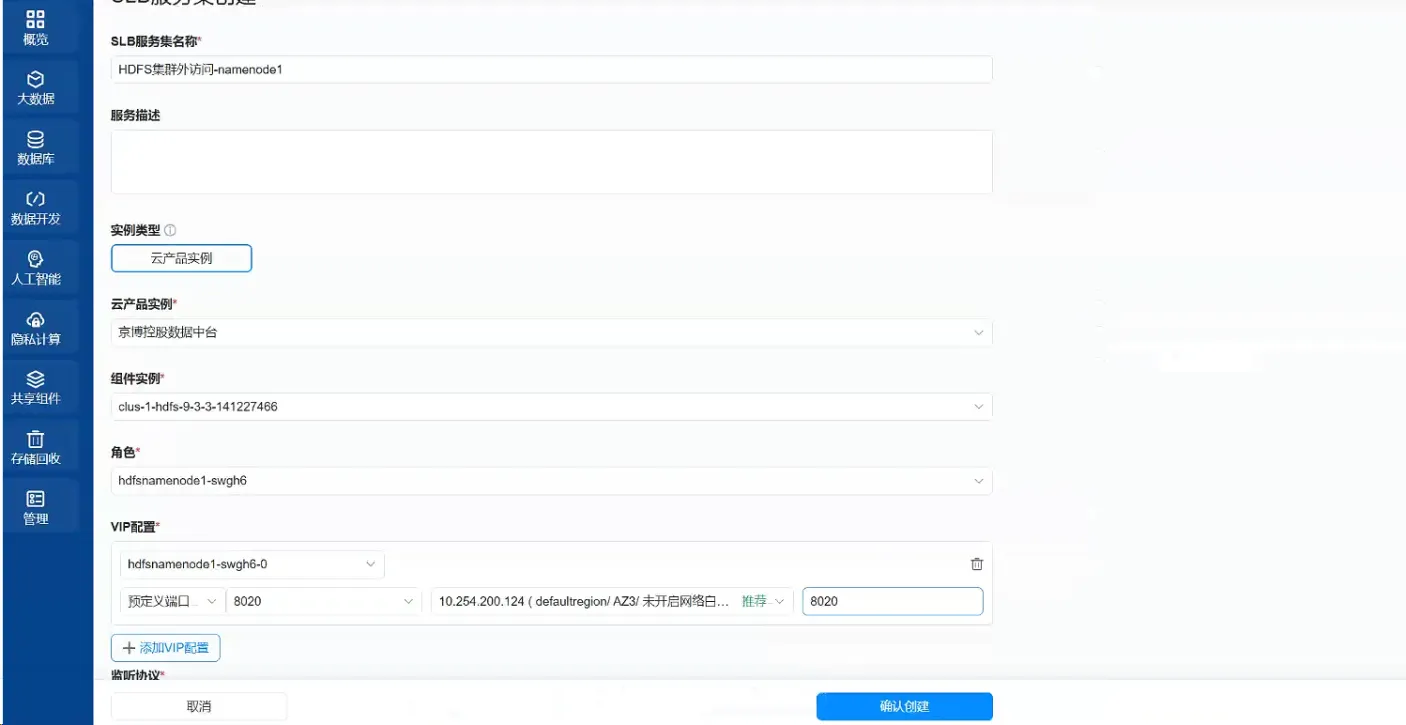Open 共享组件 in the sidebar
This screenshot has height=725, width=1406.
[x=35, y=387]
